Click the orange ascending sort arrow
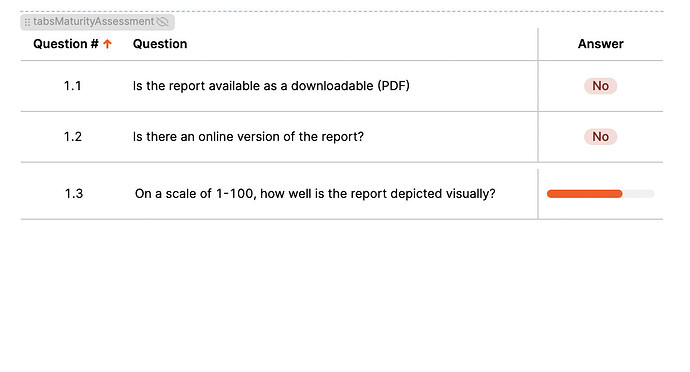 point(107,44)
